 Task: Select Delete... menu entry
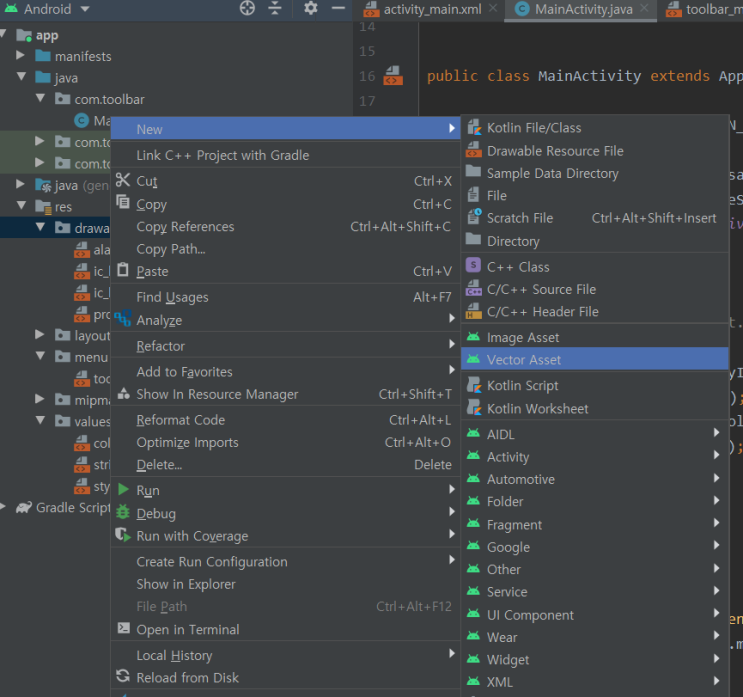point(285,464)
